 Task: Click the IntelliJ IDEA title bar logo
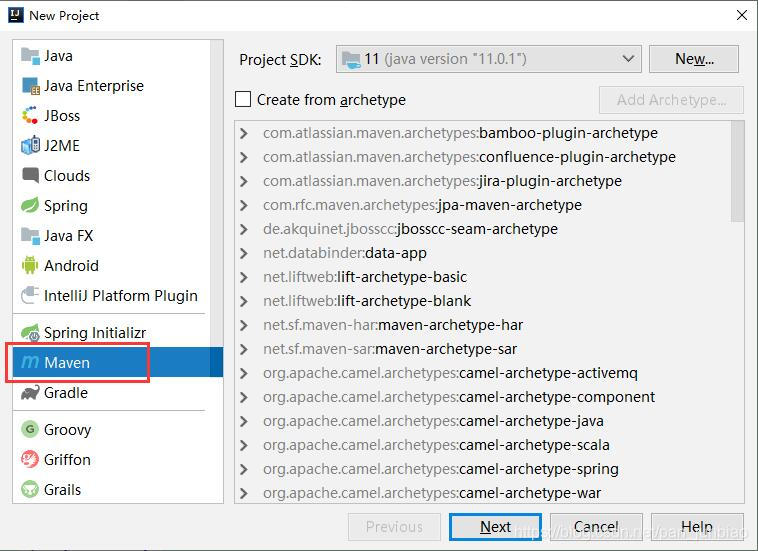click(x=16, y=15)
